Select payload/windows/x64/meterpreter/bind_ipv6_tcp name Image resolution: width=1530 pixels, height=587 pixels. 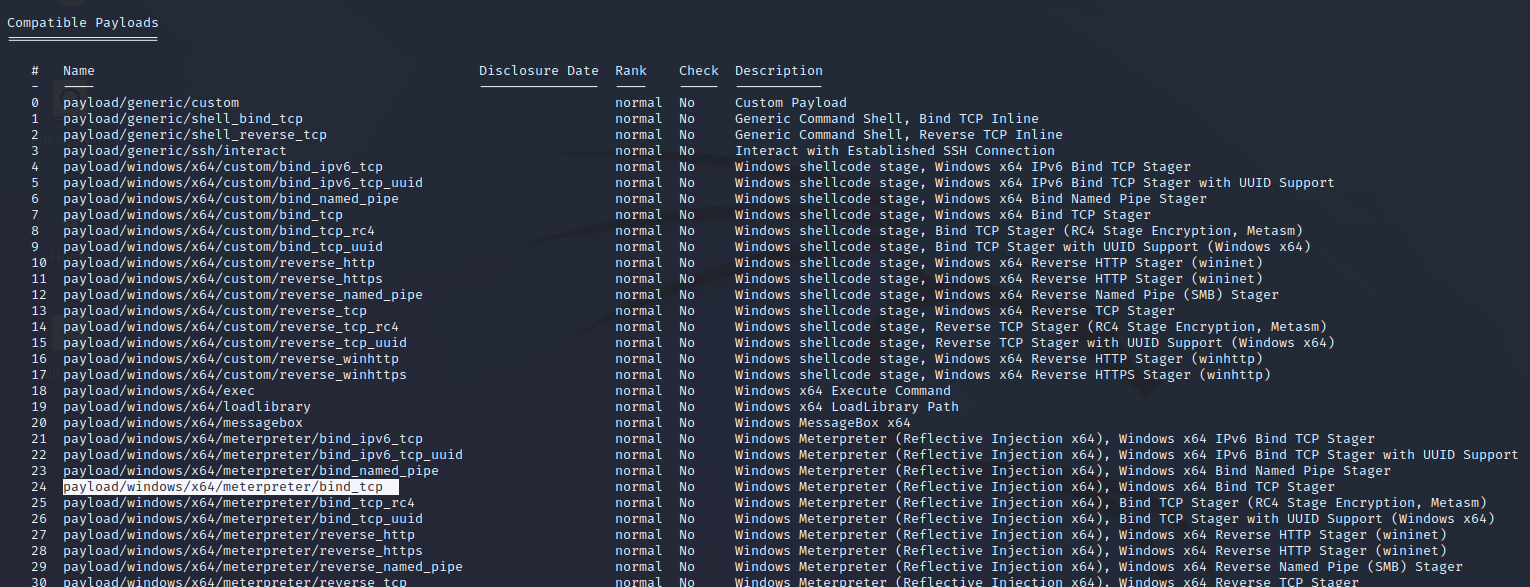(x=243, y=439)
